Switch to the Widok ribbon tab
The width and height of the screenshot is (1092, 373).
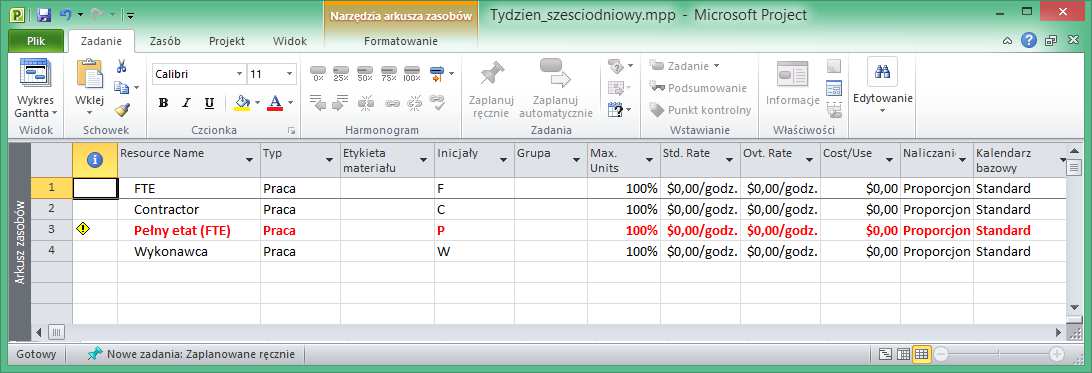point(290,41)
